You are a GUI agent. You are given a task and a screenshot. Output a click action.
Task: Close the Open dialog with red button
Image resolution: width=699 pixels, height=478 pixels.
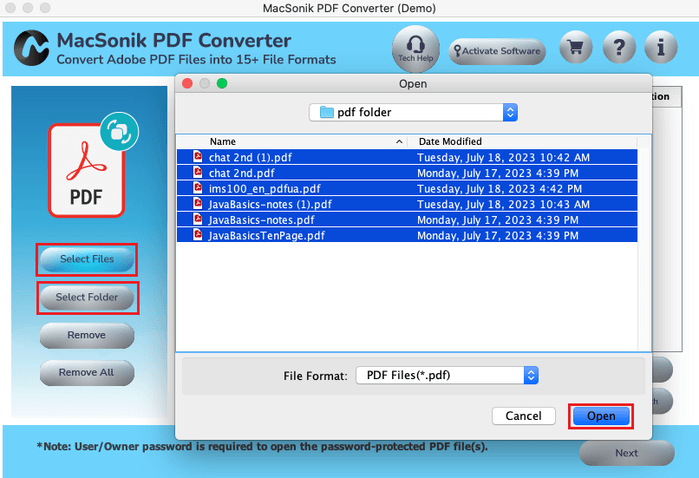click(x=187, y=83)
